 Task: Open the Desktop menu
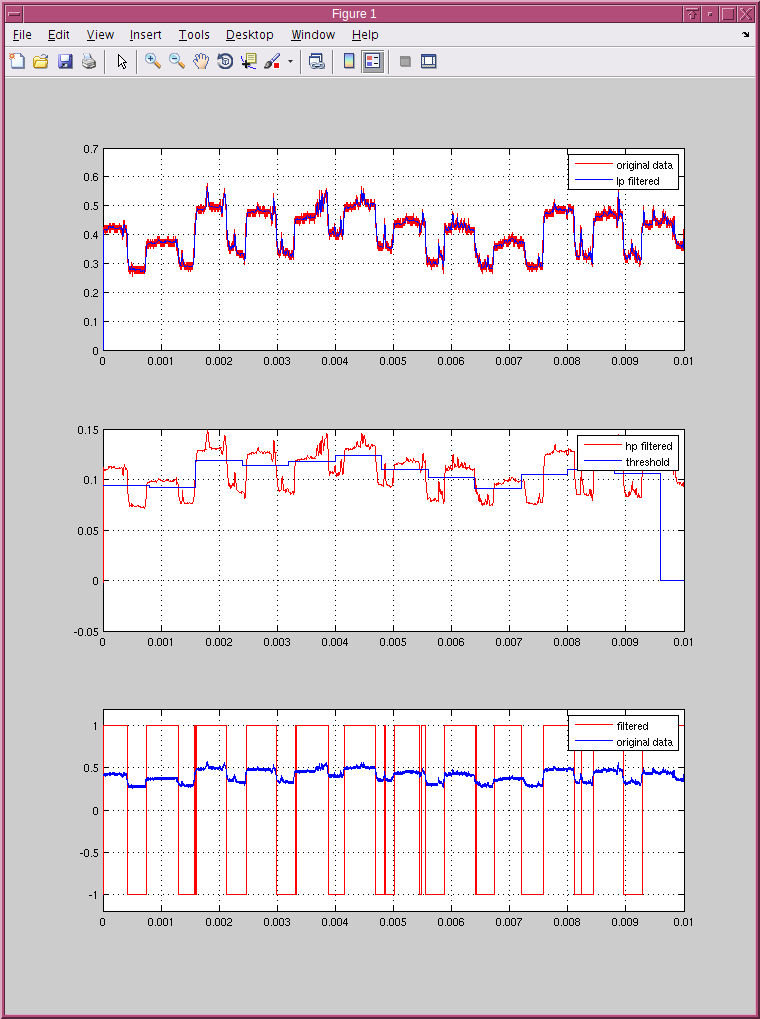point(250,35)
